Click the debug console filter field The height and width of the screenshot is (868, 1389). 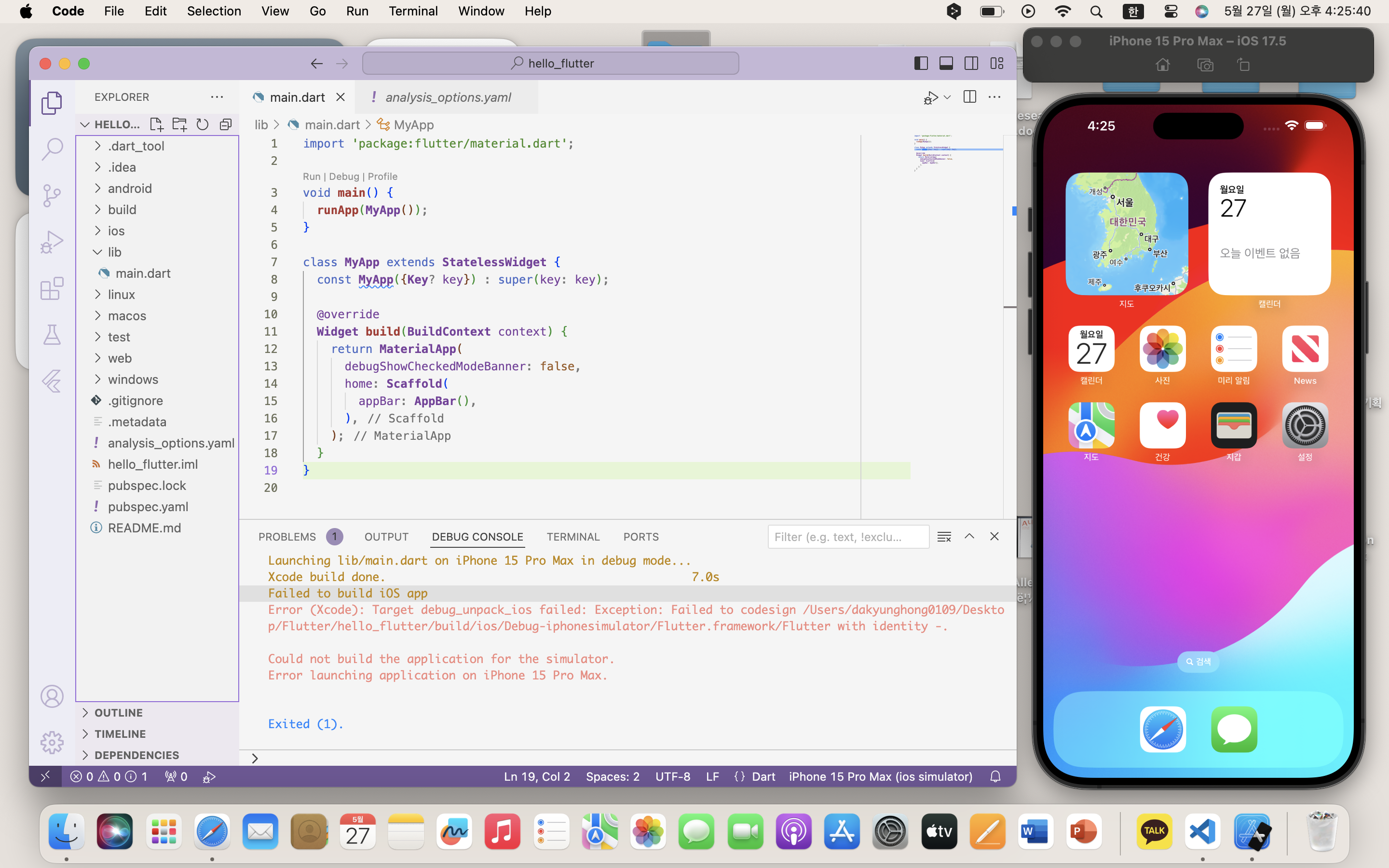tap(848, 537)
